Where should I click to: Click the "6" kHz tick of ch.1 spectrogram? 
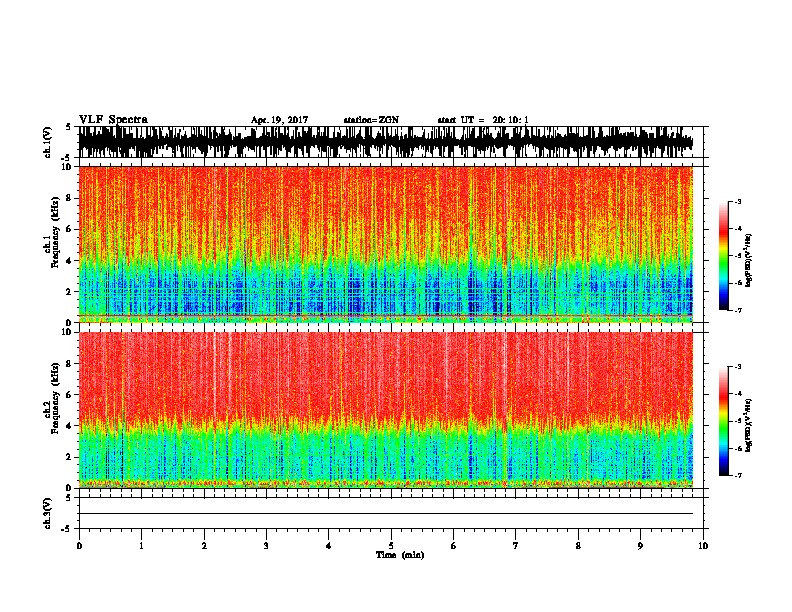69,229
